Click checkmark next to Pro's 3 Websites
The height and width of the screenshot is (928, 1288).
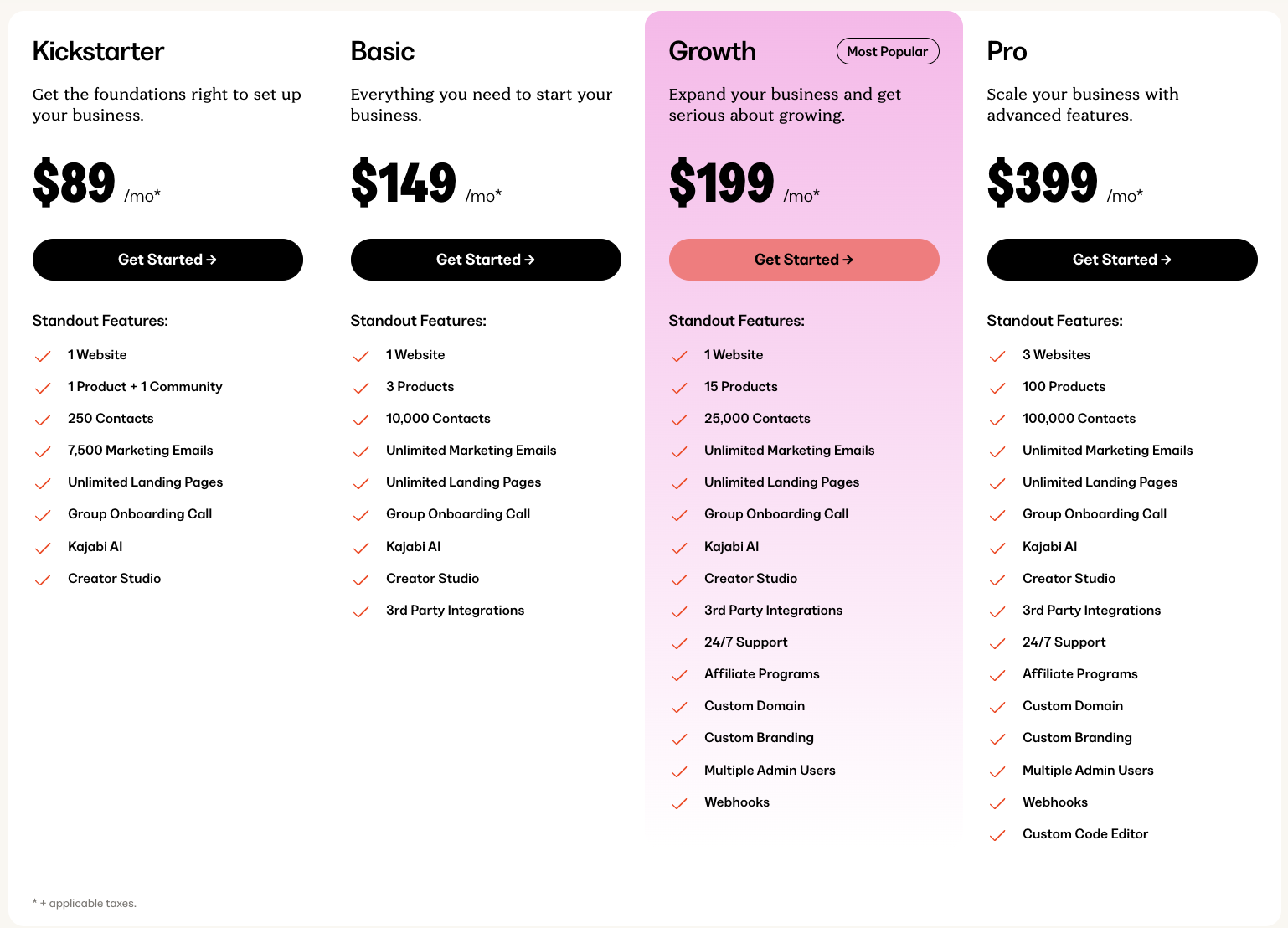[x=997, y=356]
